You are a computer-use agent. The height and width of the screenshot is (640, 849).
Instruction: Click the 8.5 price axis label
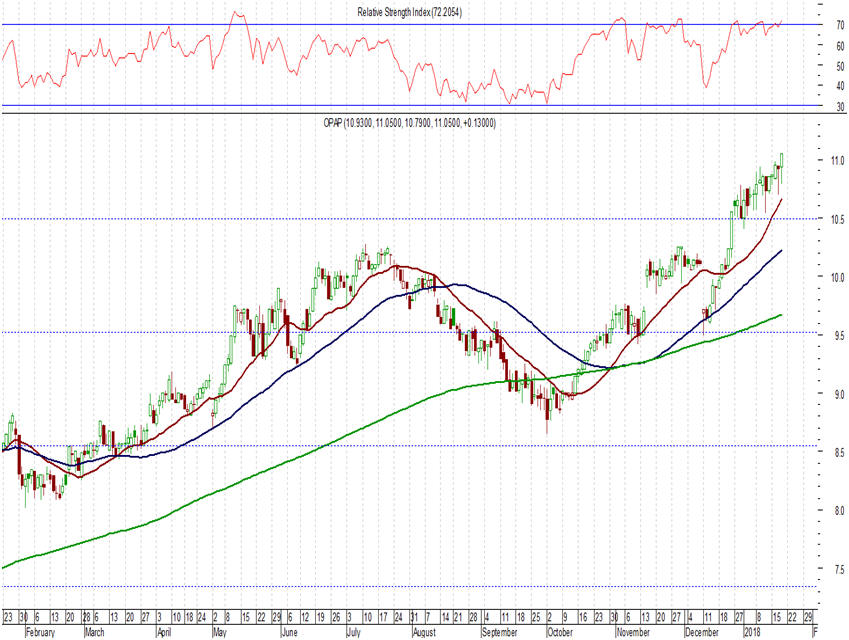(x=839, y=452)
